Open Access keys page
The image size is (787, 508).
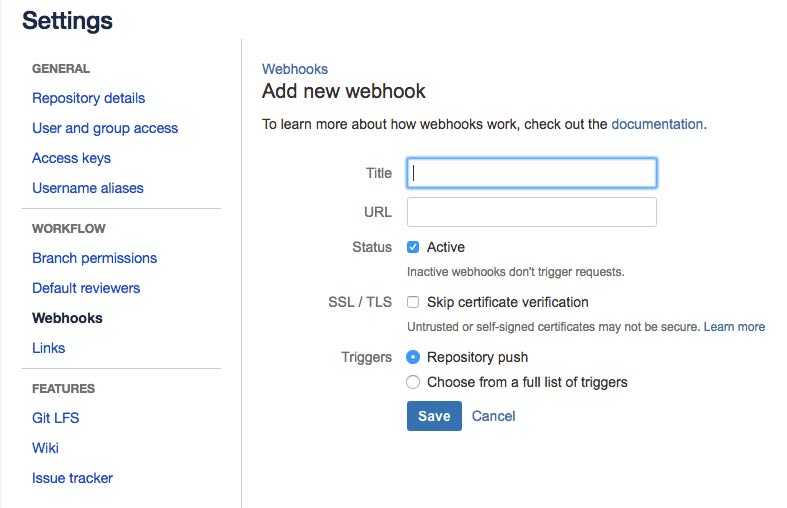pos(71,158)
